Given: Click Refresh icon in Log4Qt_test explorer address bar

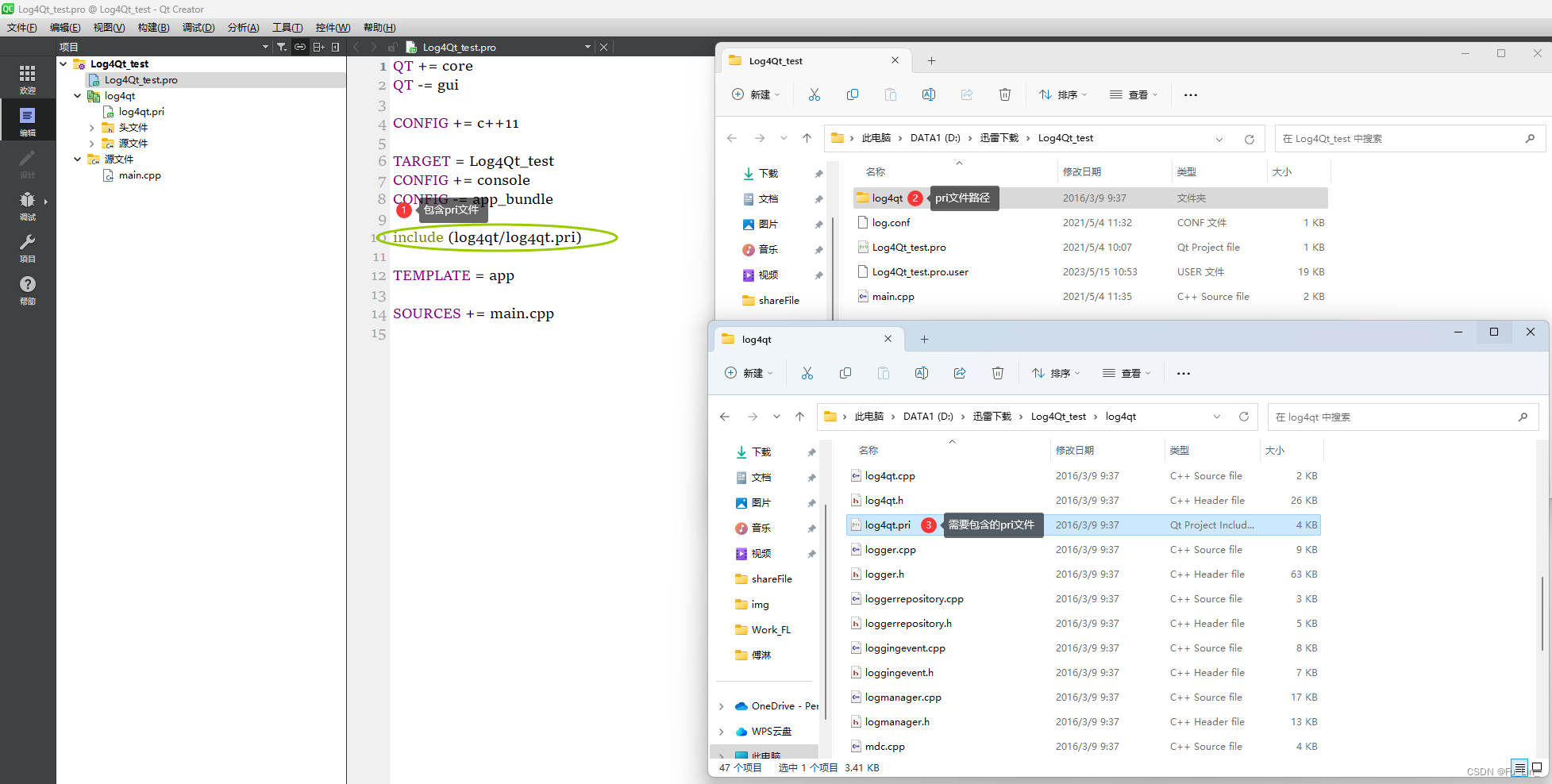Looking at the screenshot, I should pyautogui.click(x=1250, y=139).
